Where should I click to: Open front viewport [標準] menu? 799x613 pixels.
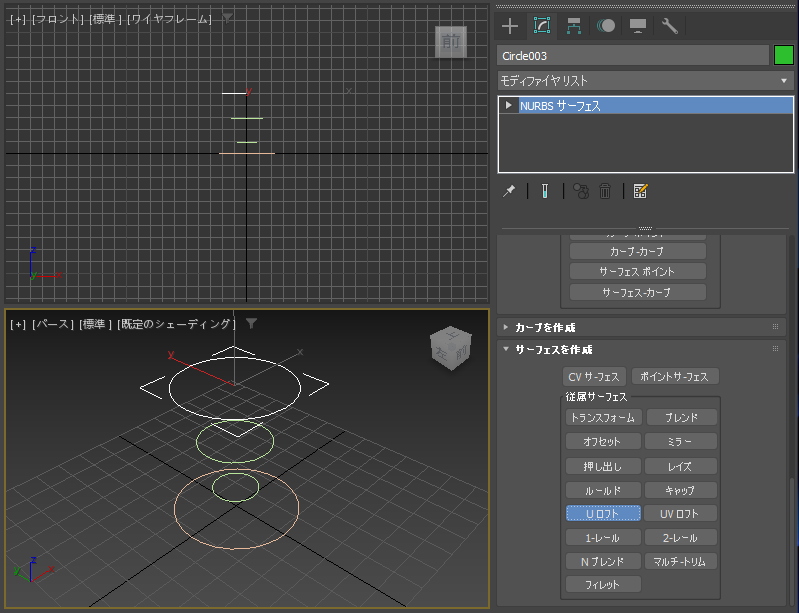point(105,19)
